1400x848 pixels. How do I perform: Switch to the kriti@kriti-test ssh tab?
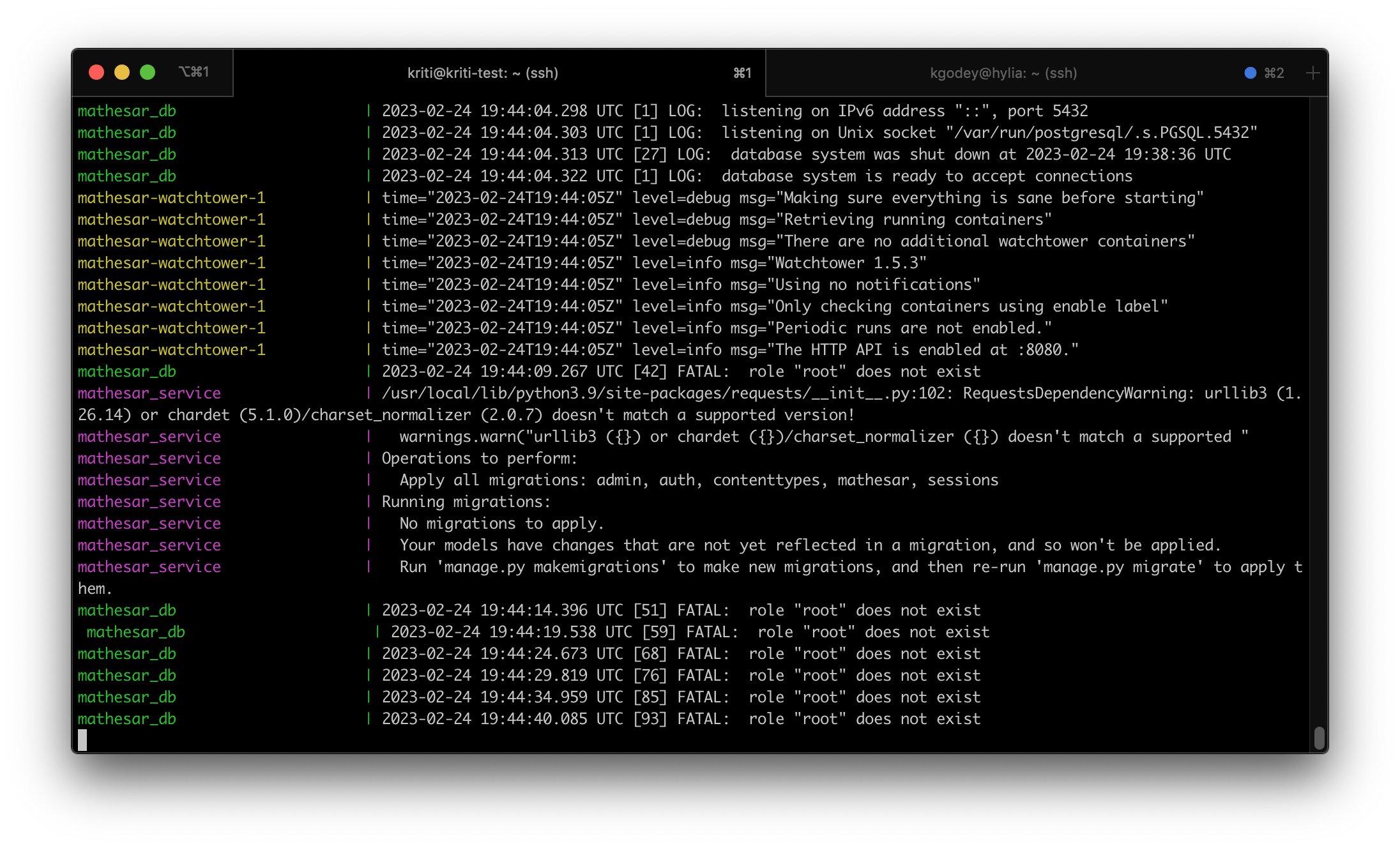499,73
